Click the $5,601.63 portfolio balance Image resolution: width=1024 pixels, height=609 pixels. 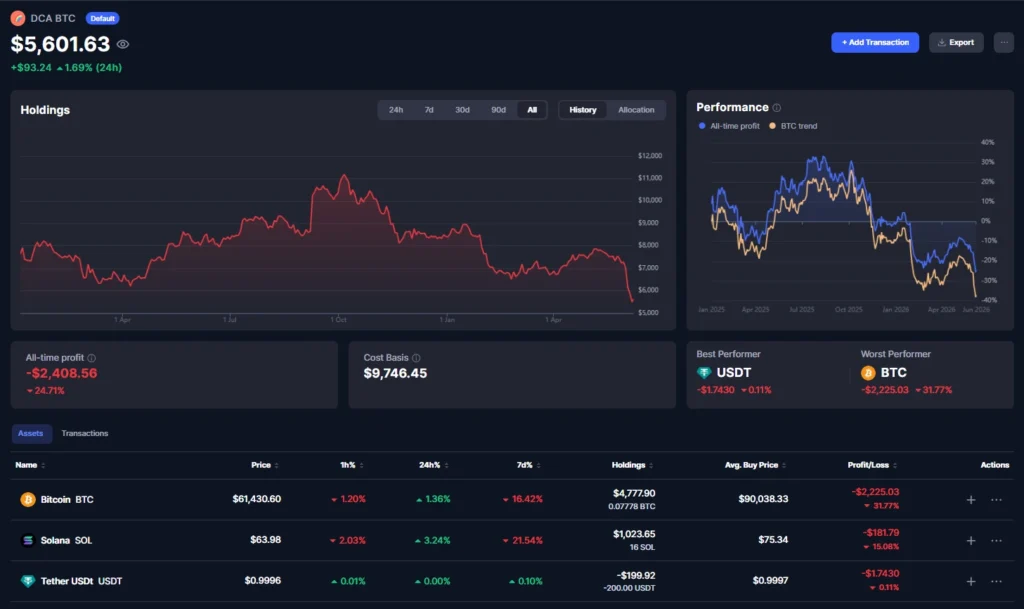pos(60,44)
